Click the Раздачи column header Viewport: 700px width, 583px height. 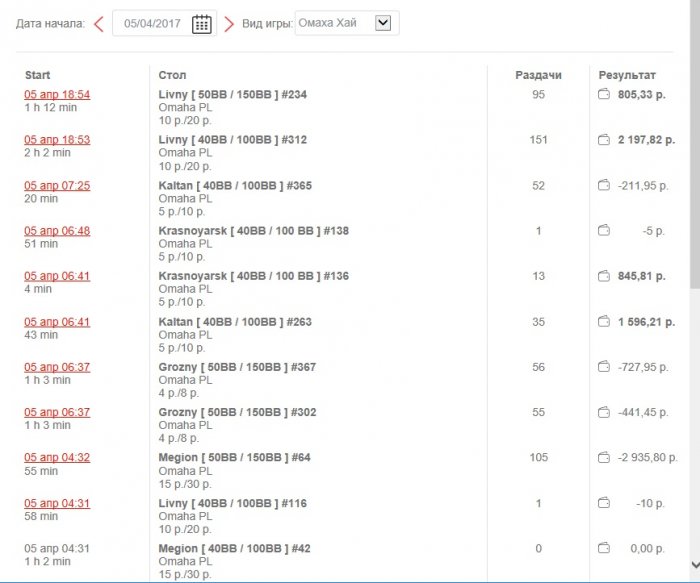coord(538,75)
